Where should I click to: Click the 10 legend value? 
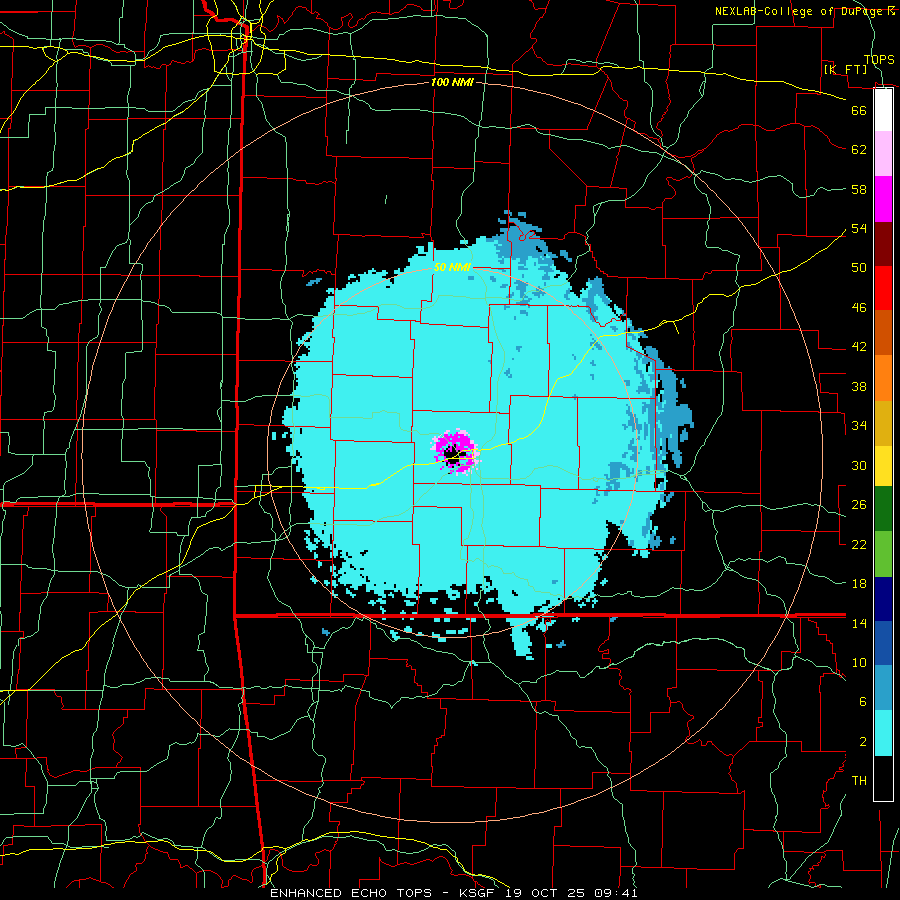tap(859, 662)
